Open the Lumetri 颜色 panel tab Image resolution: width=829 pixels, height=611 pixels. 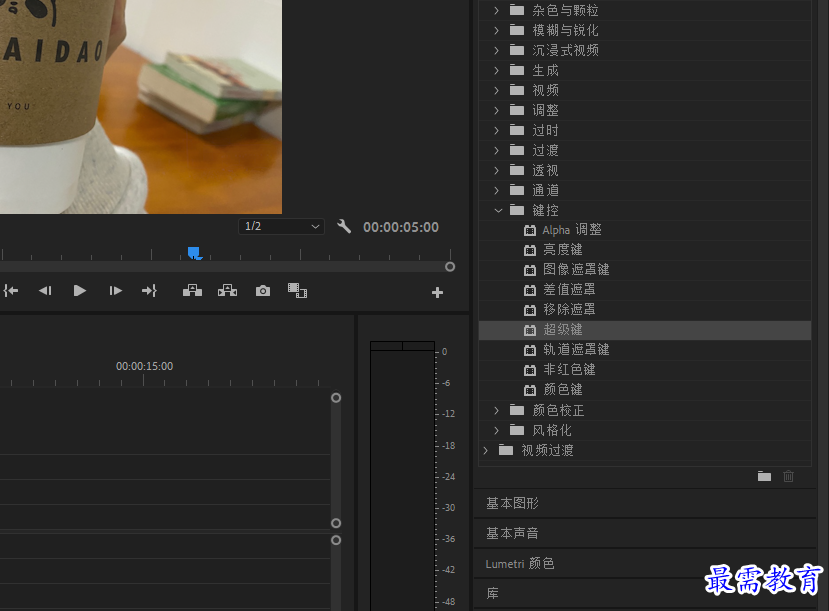(520, 563)
